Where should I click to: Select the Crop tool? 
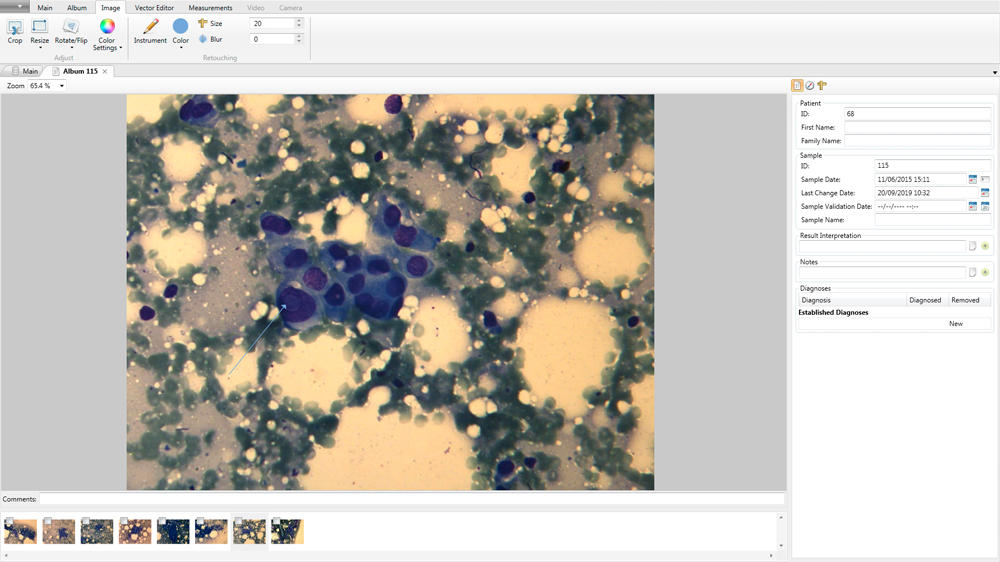pyautogui.click(x=15, y=31)
